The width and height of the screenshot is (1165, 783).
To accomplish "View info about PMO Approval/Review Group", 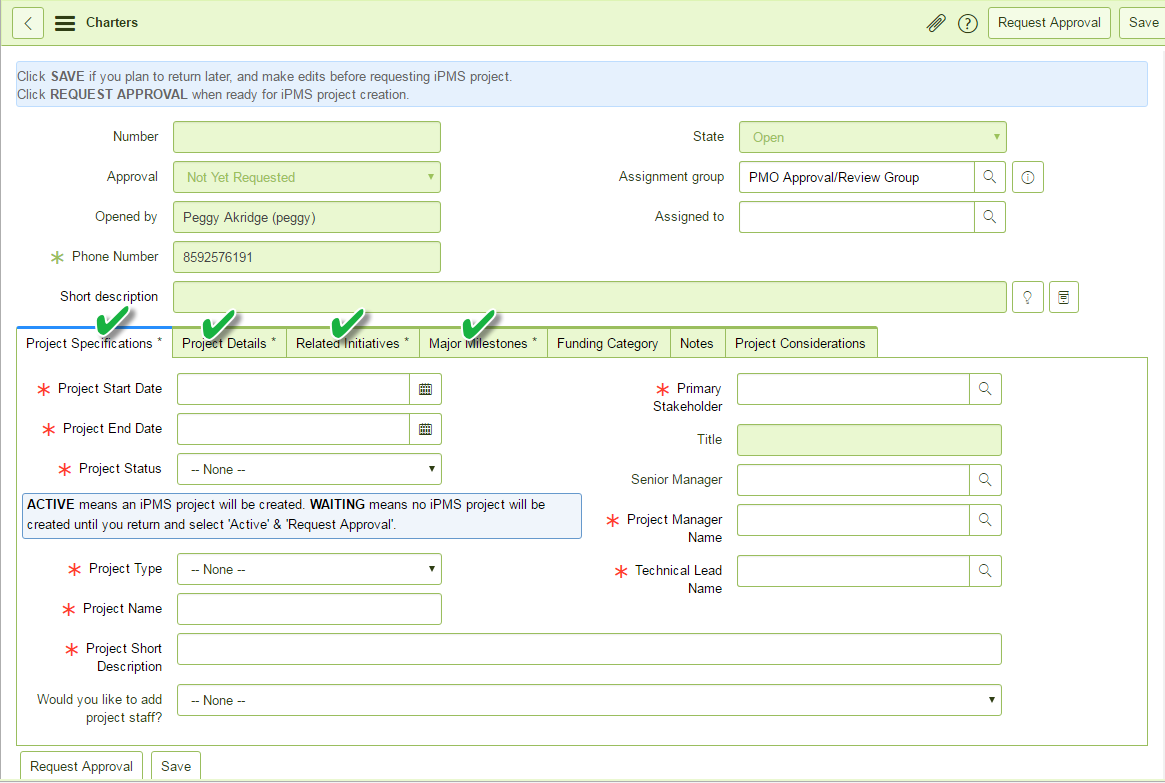I will point(1027,177).
